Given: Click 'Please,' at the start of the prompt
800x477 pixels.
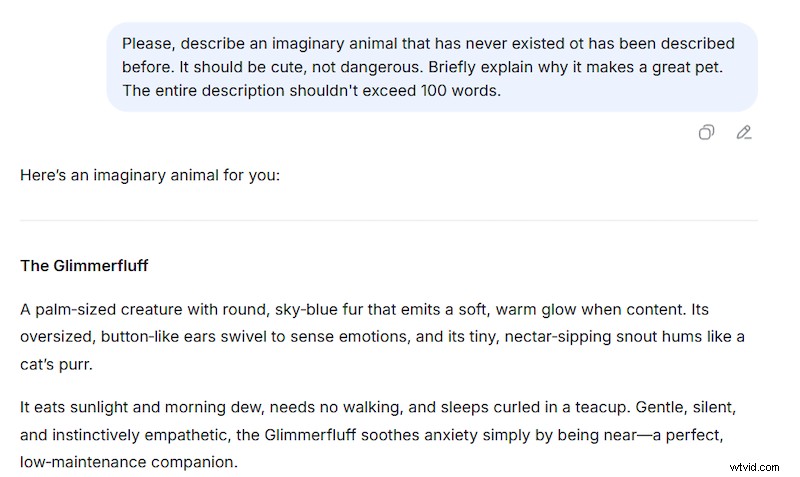Looking at the screenshot, I should [x=148, y=43].
